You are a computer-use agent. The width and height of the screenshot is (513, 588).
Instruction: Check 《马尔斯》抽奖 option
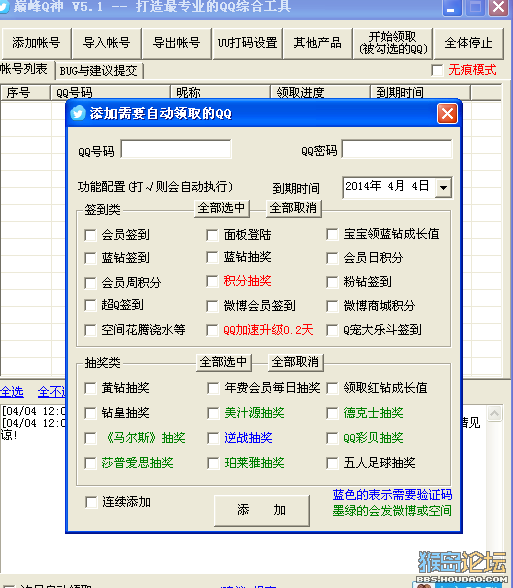(x=90, y=438)
